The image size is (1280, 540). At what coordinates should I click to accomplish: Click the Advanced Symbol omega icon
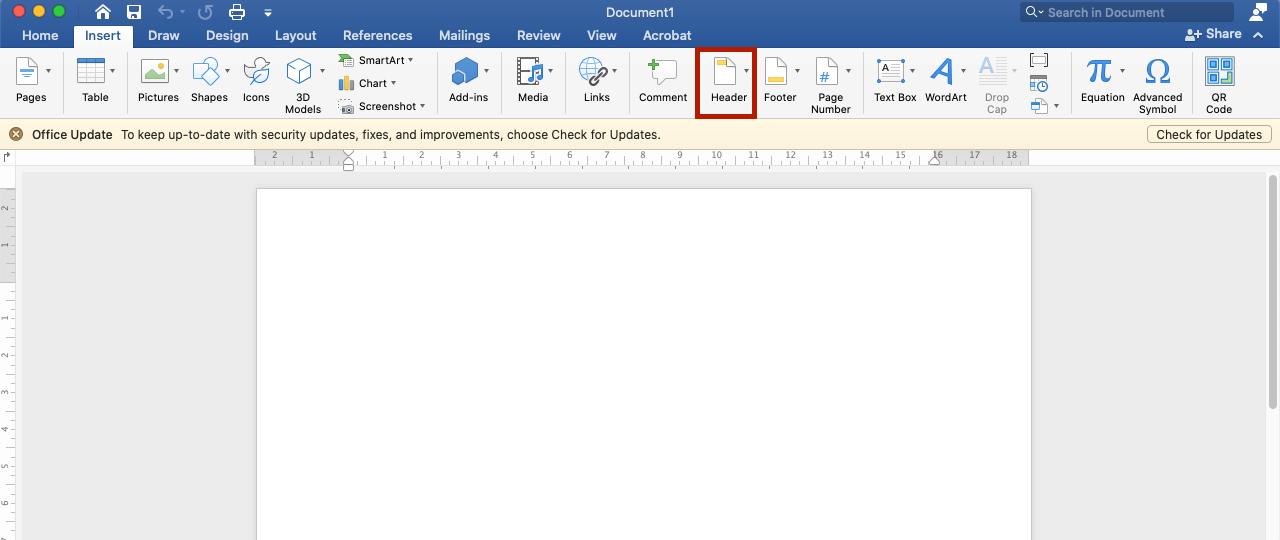point(1157,72)
